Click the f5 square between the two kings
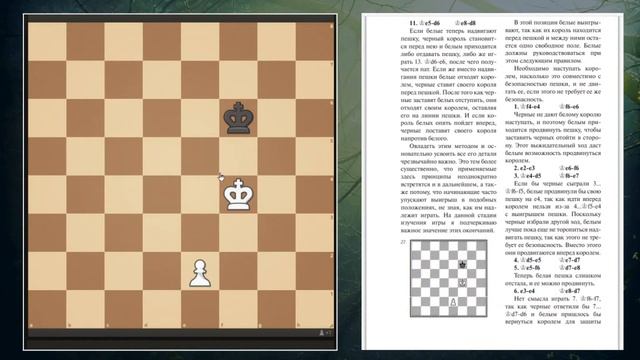The width and height of the screenshot is (640, 360). click(x=238, y=156)
